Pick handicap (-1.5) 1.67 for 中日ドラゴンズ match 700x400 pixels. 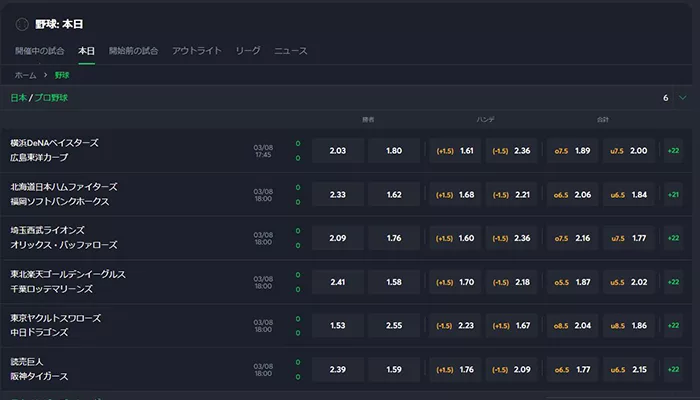point(512,326)
